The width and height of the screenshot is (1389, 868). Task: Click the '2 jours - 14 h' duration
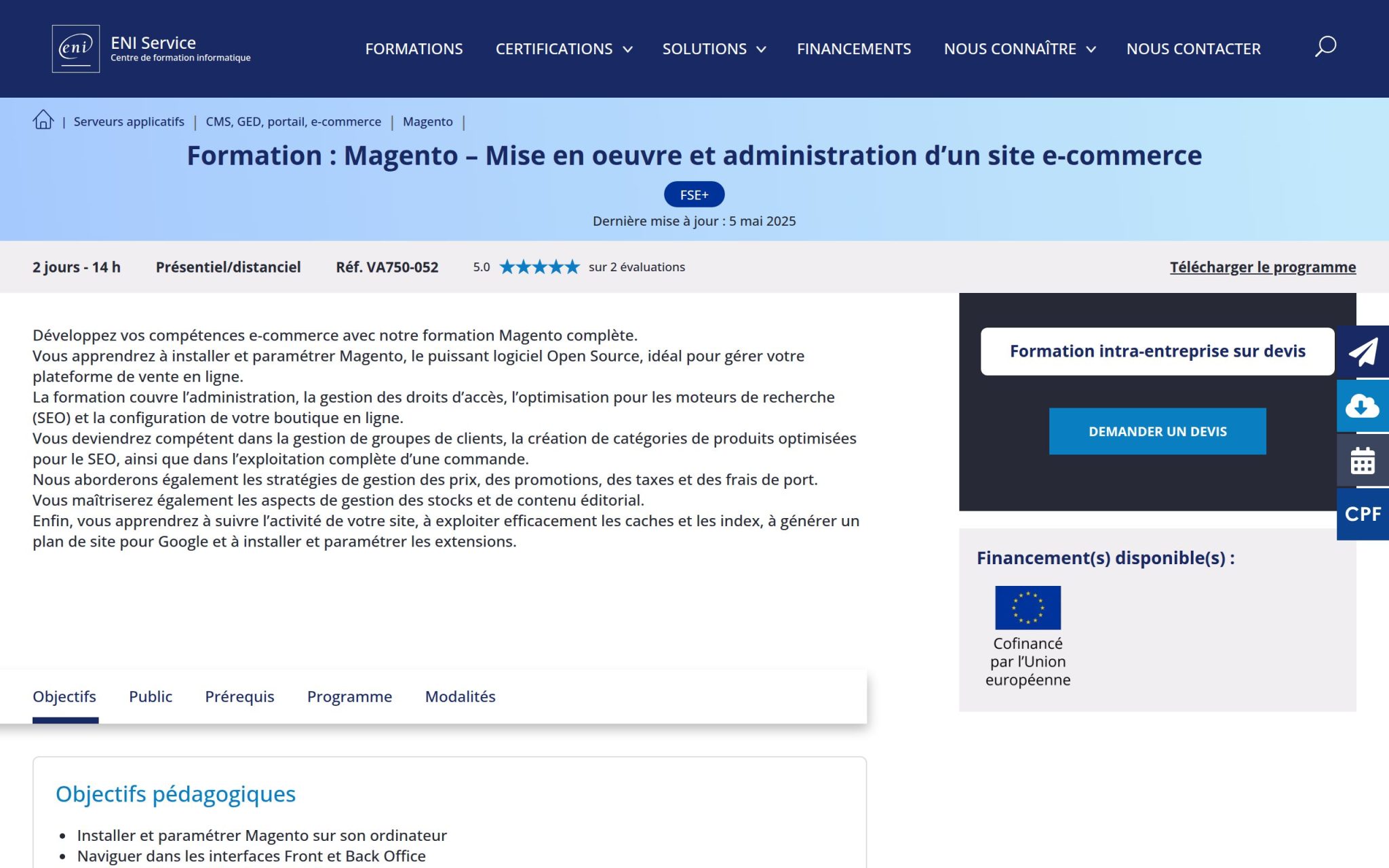pos(77,267)
